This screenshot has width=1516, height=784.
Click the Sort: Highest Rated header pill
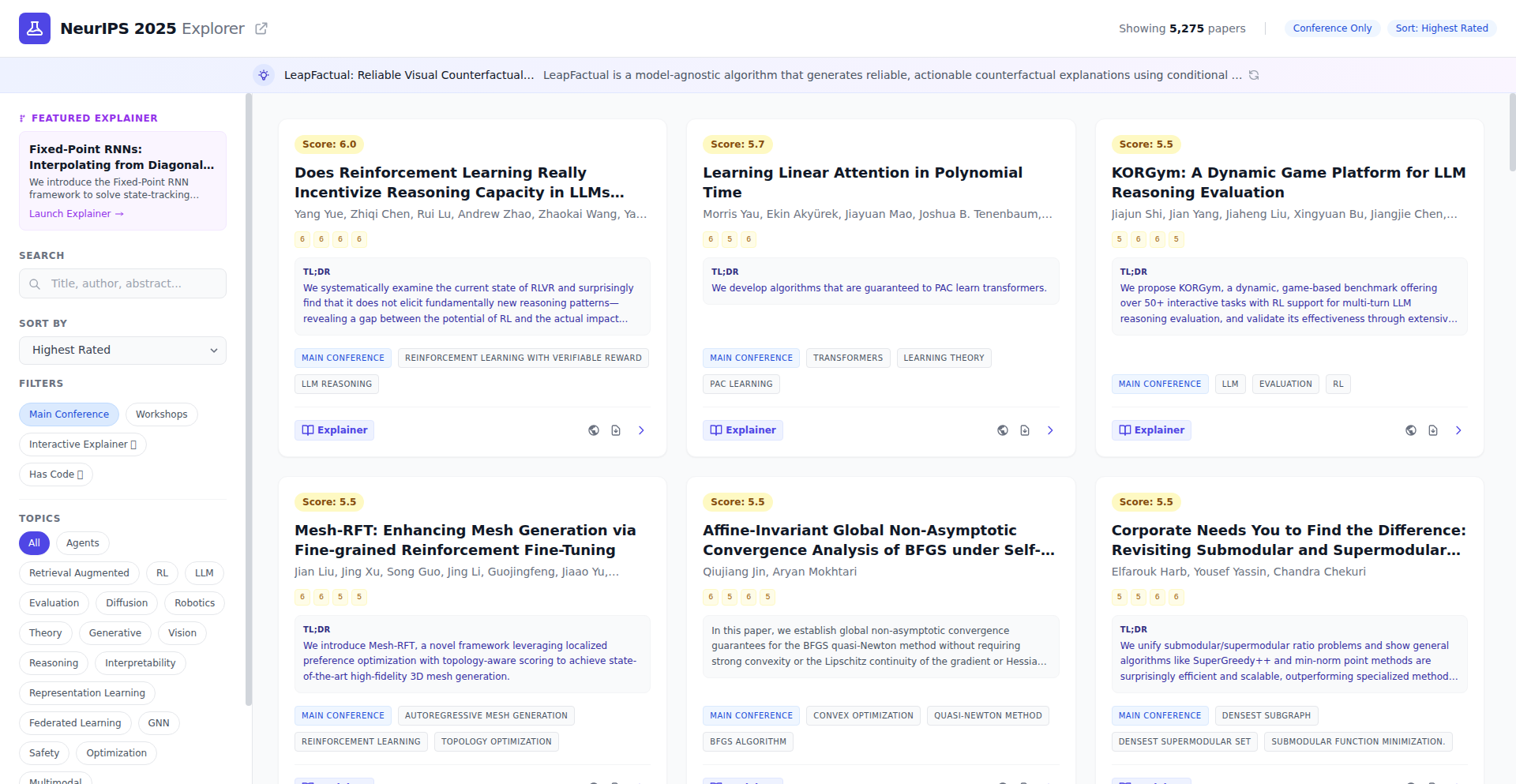point(1441,28)
